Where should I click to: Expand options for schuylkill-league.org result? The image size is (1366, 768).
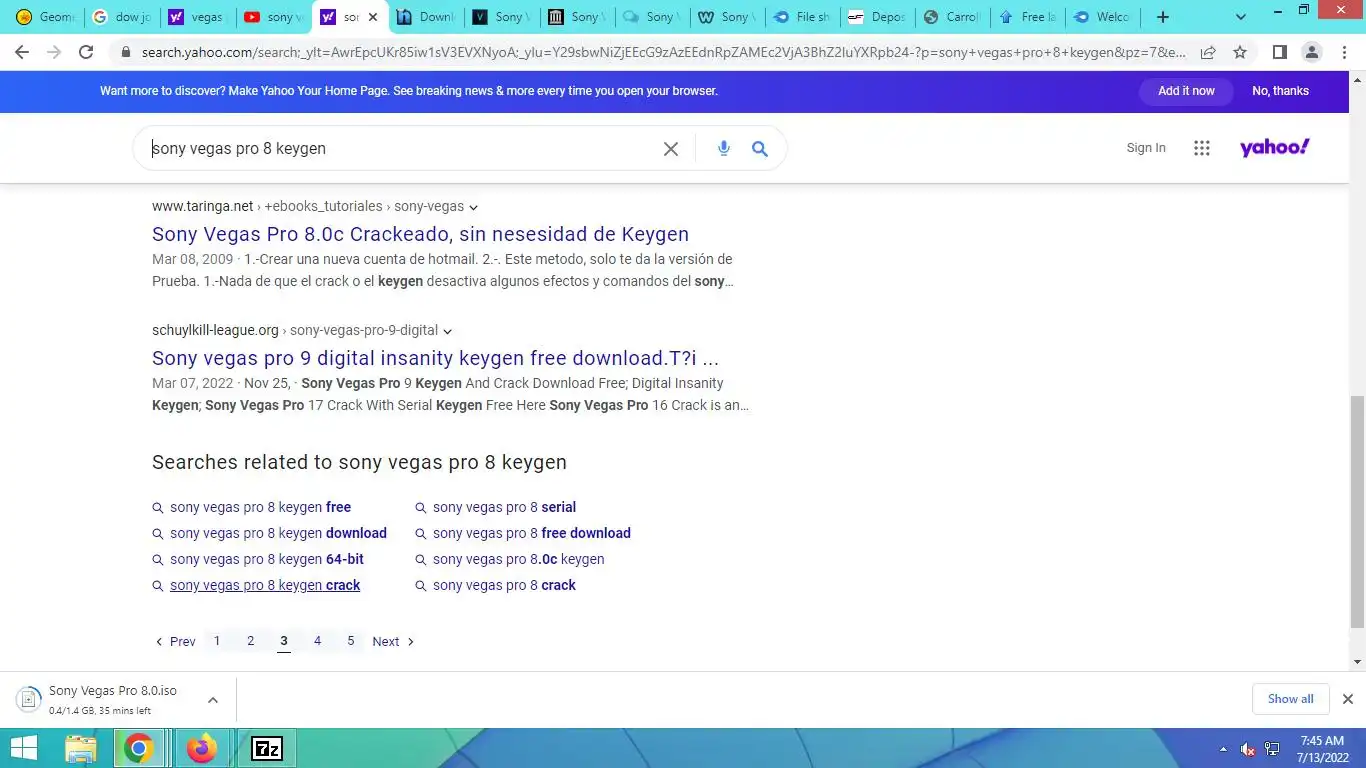447,331
